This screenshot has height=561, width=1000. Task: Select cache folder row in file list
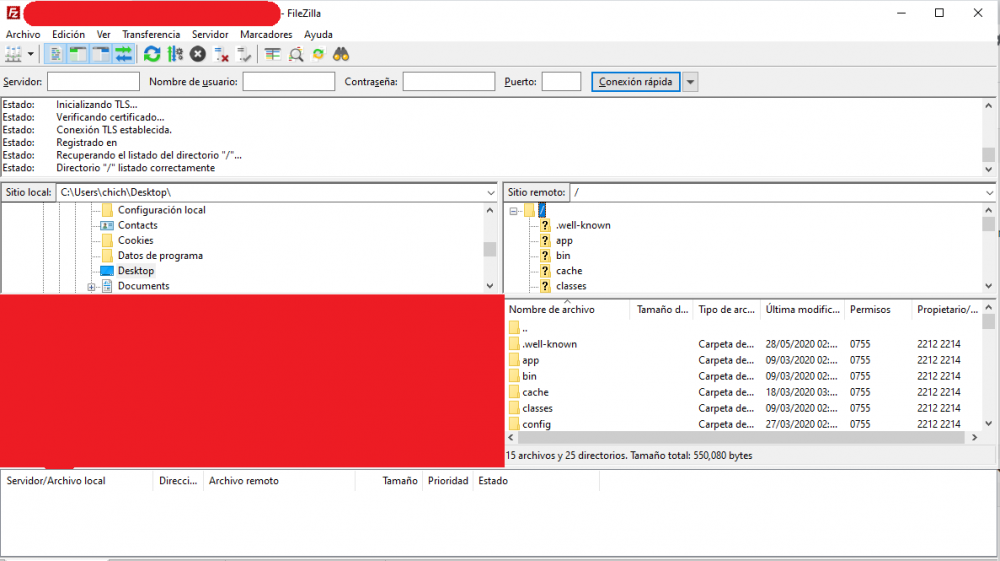tap(744, 392)
